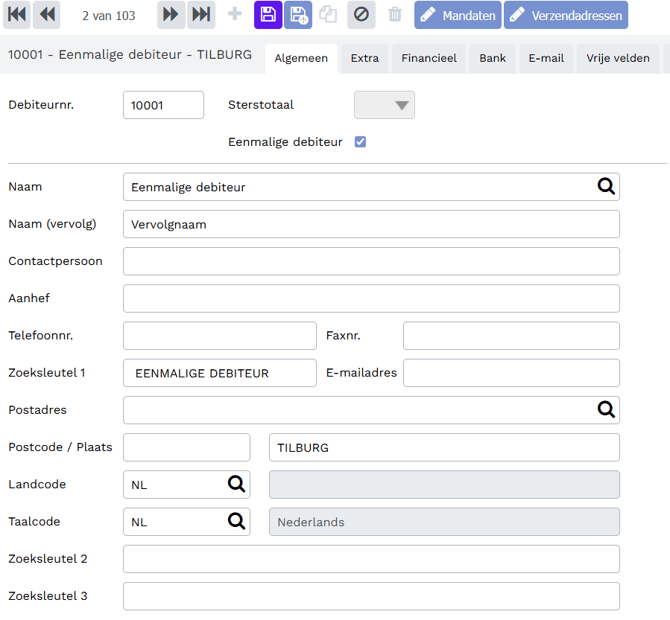The height and width of the screenshot is (620, 670).
Task: Focus the E-mailadres input field
Action: (511, 373)
